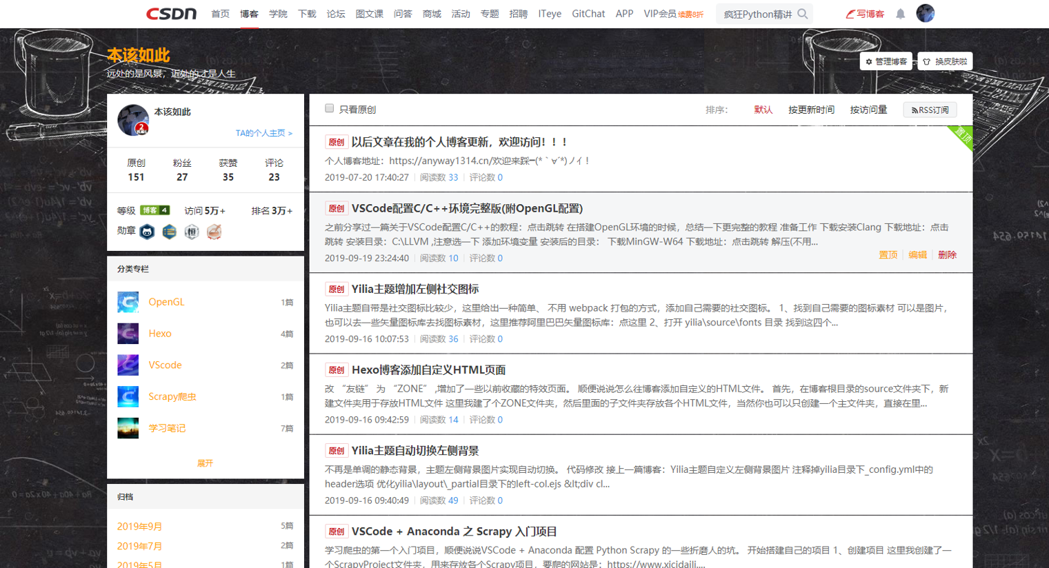Sort by 默认 default

click(x=763, y=110)
